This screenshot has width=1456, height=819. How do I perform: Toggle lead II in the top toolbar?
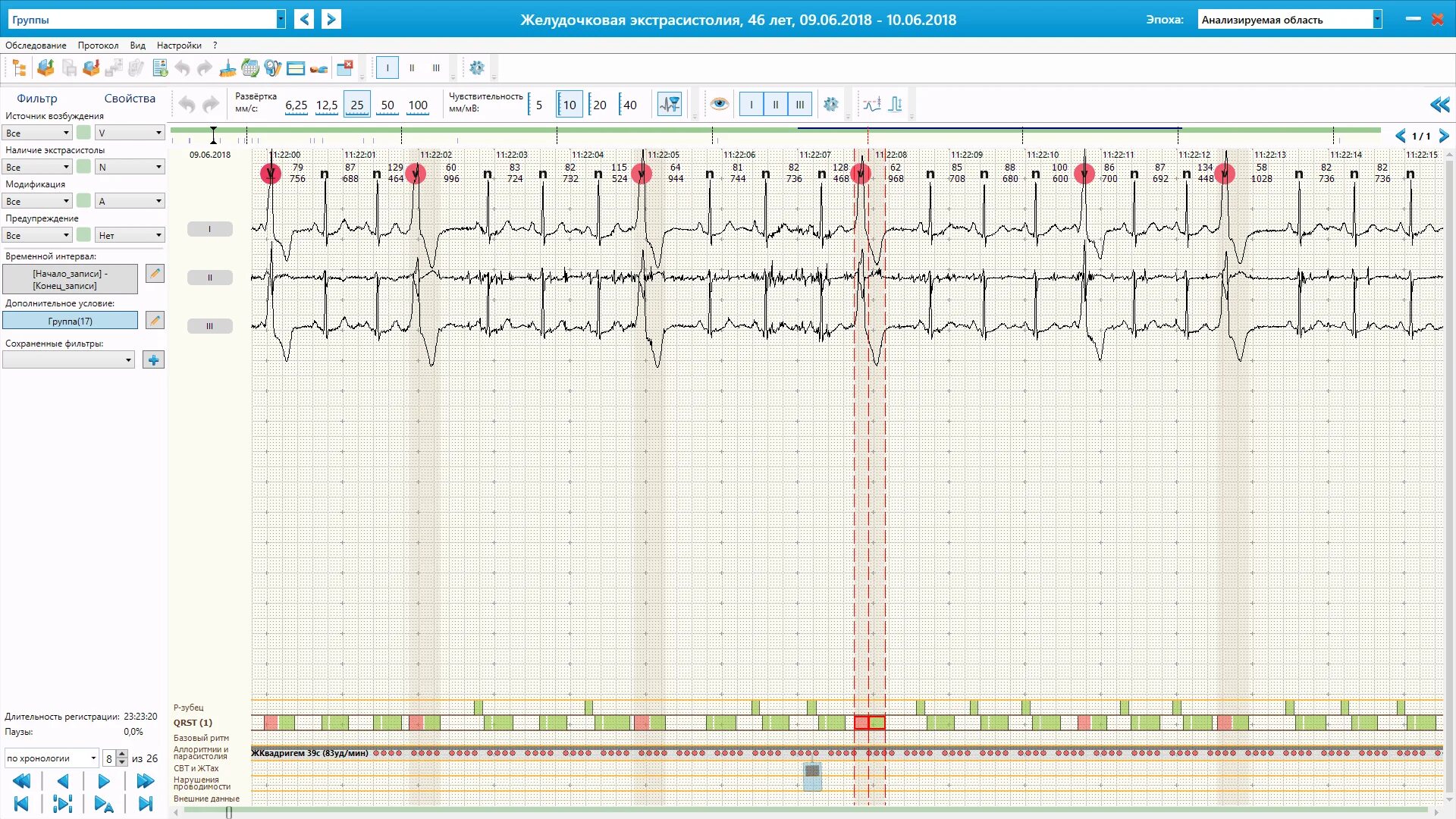pyautogui.click(x=412, y=67)
